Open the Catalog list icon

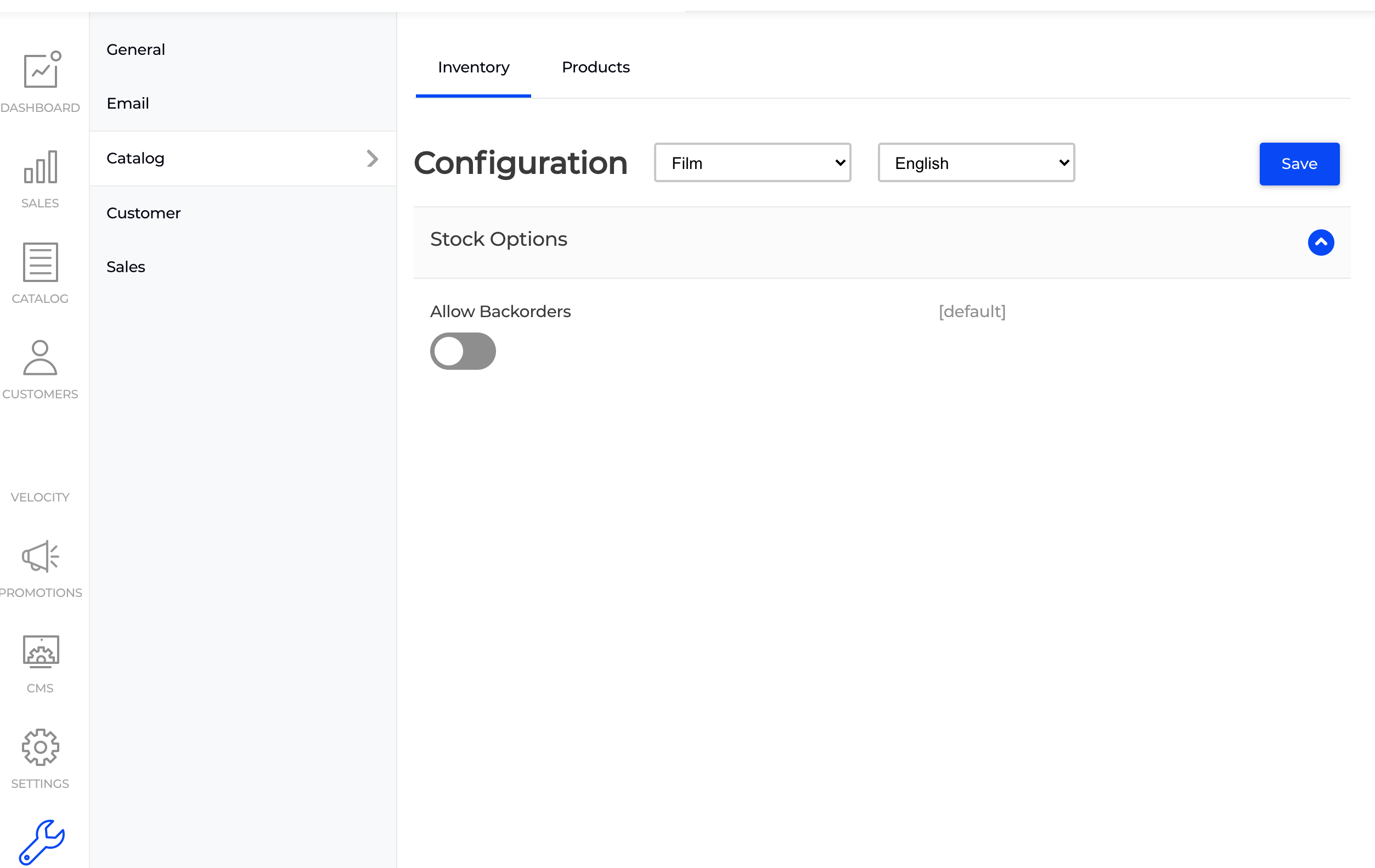point(41,262)
